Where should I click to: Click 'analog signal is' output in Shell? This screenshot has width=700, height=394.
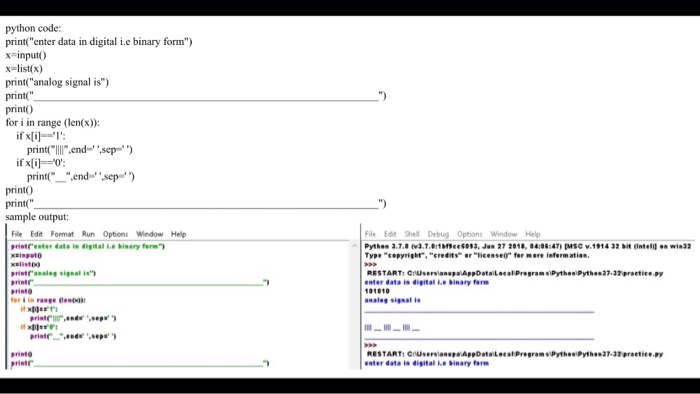coord(392,300)
